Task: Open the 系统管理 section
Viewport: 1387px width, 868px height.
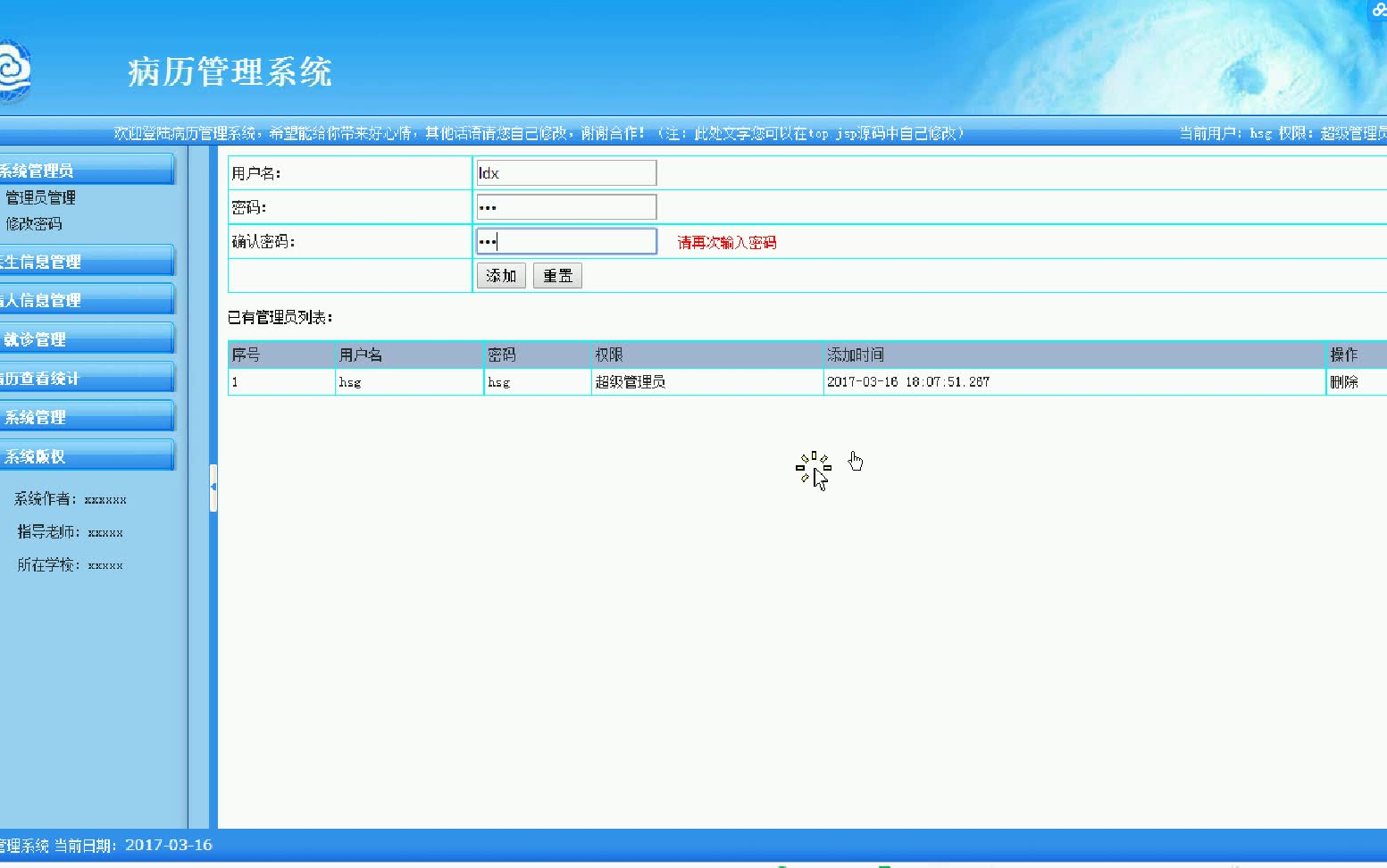Action: coord(36,416)
